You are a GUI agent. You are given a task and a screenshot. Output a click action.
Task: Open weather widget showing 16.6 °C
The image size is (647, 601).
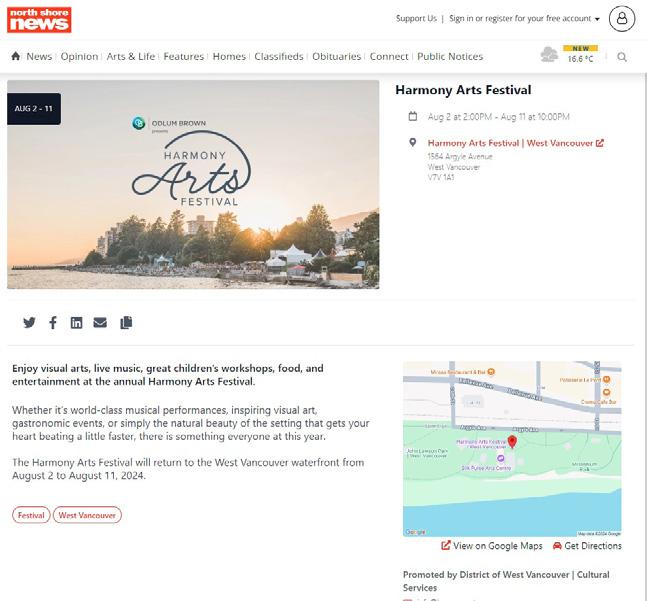569,54
